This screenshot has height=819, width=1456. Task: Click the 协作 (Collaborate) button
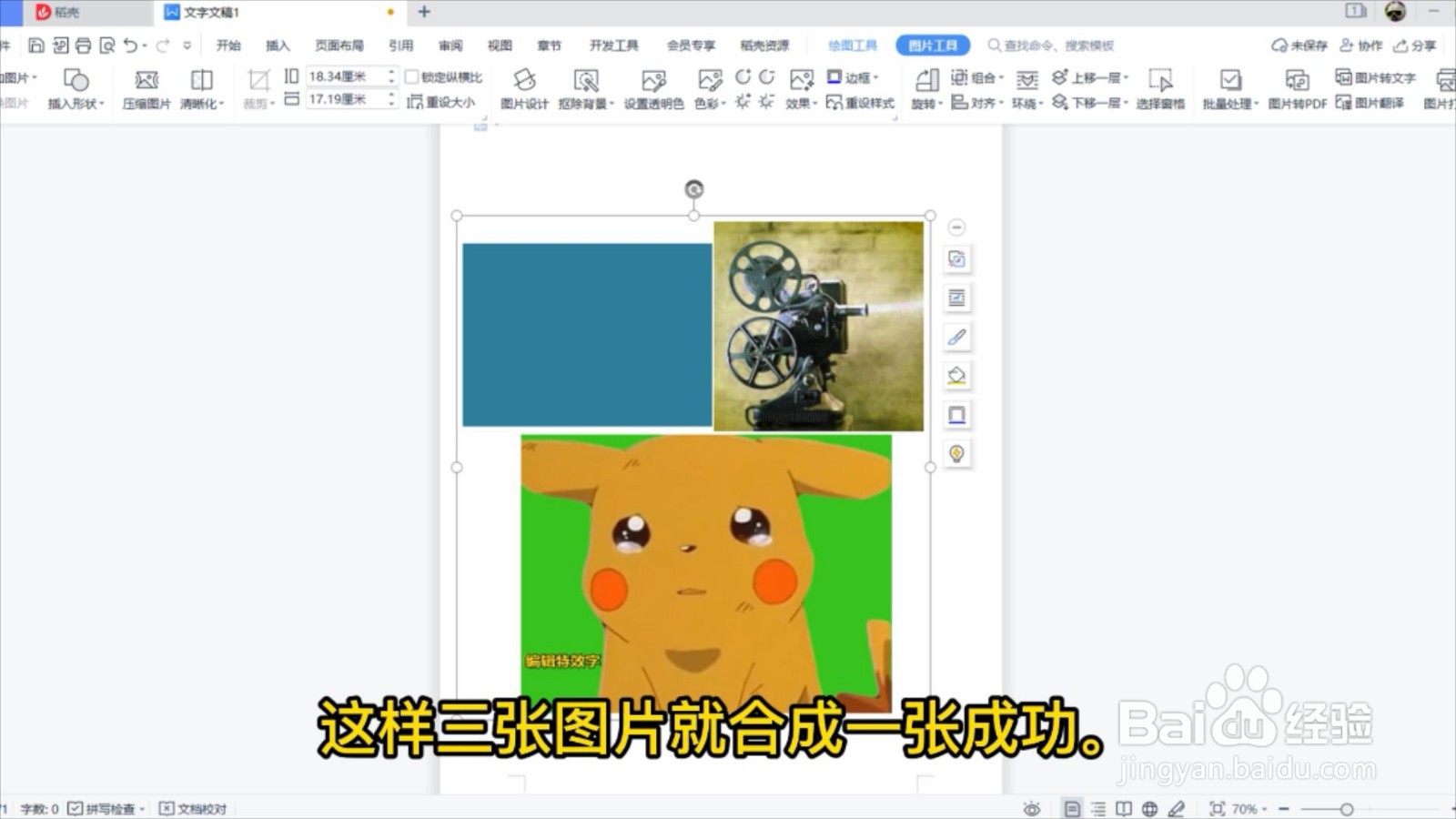click(1361, 45)
